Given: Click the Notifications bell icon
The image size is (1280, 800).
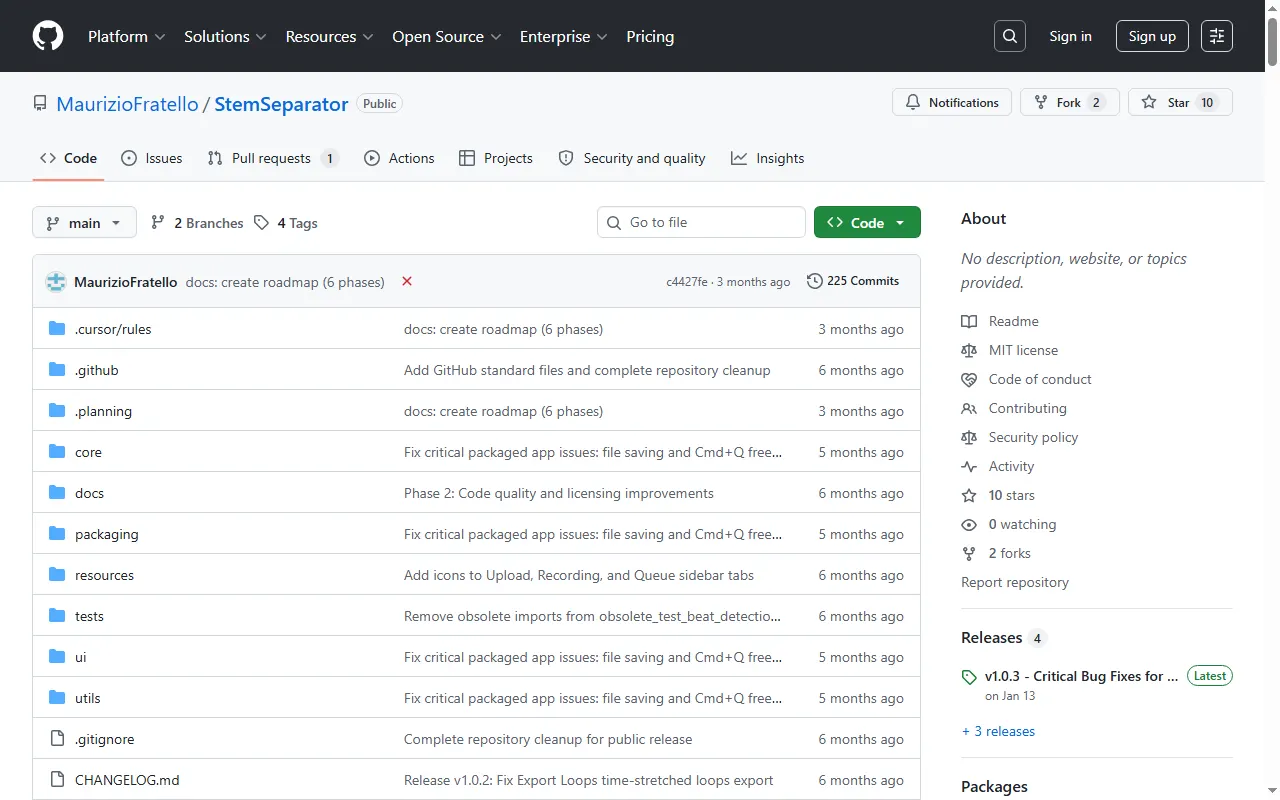Looking at the screenshot, I should [913, 102].
